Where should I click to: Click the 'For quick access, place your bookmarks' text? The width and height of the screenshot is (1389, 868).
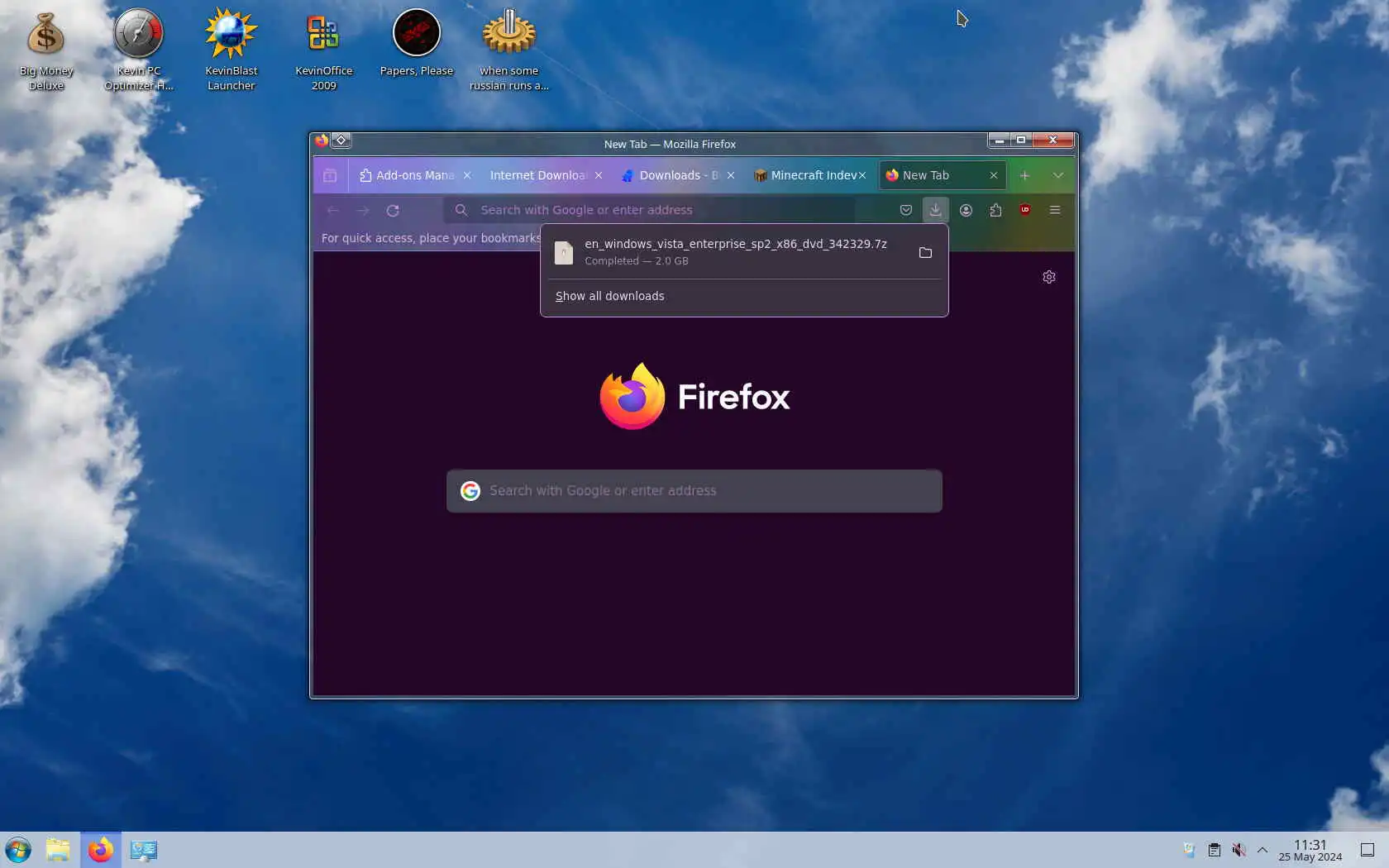coord(431,238)
